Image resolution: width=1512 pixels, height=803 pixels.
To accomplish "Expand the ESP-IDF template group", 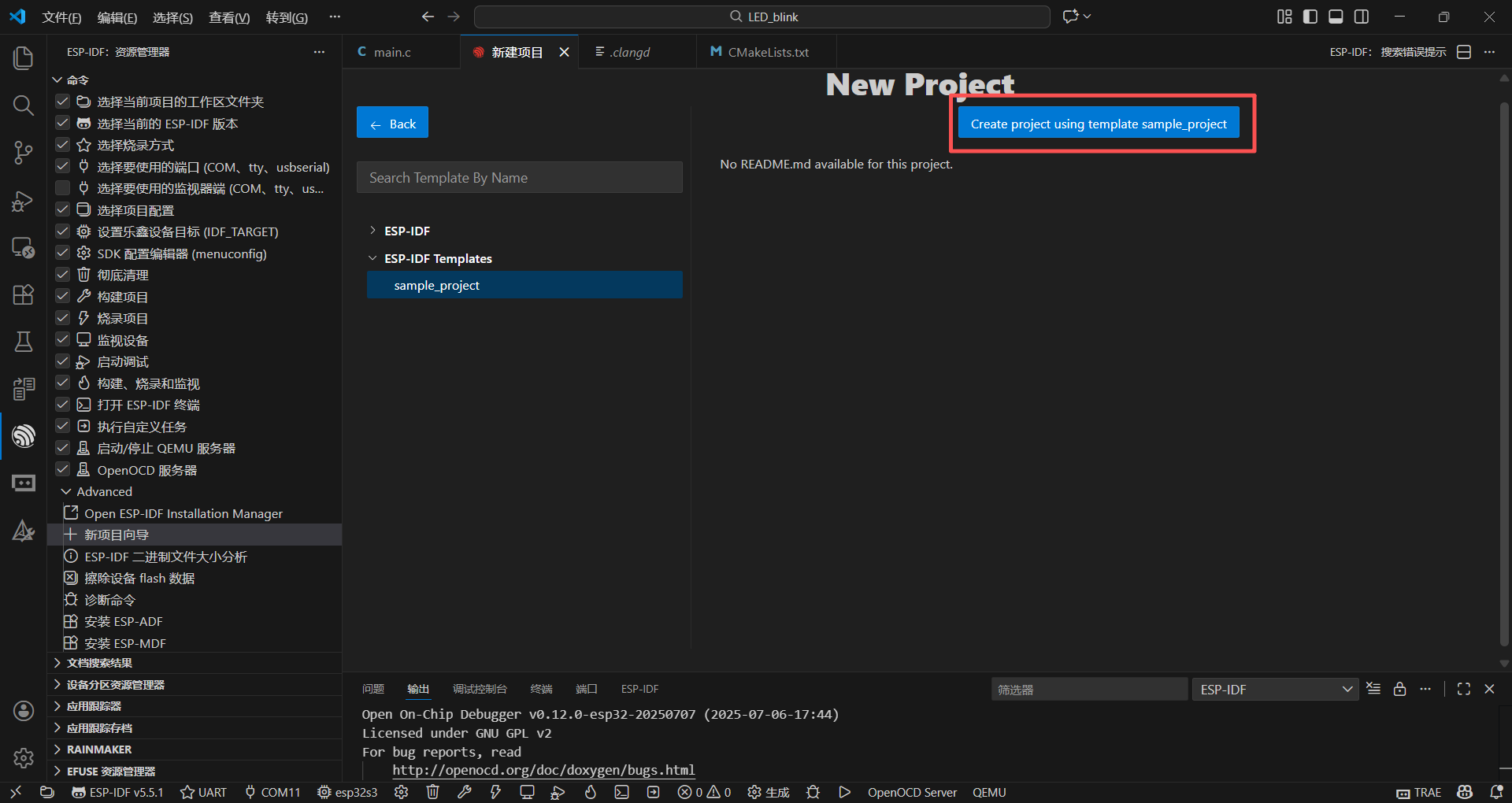I will coord(372,231).
